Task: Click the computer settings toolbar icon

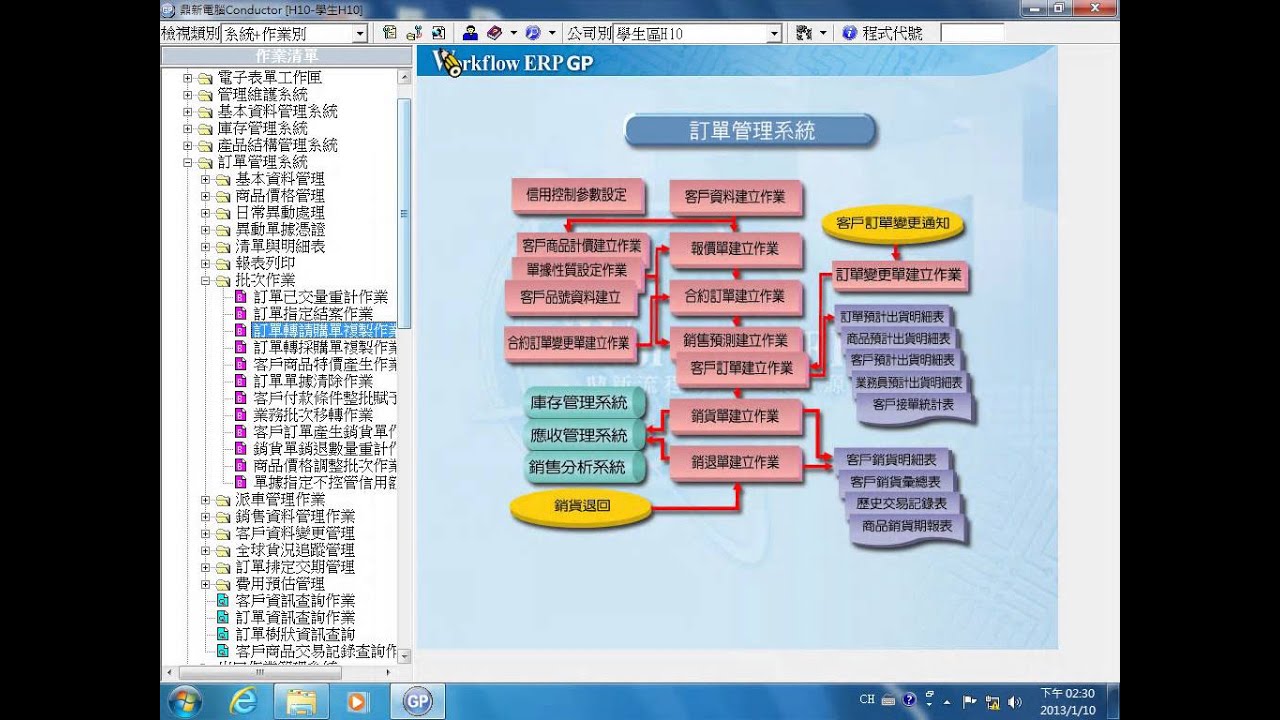Action: click(x=803, y=33)
